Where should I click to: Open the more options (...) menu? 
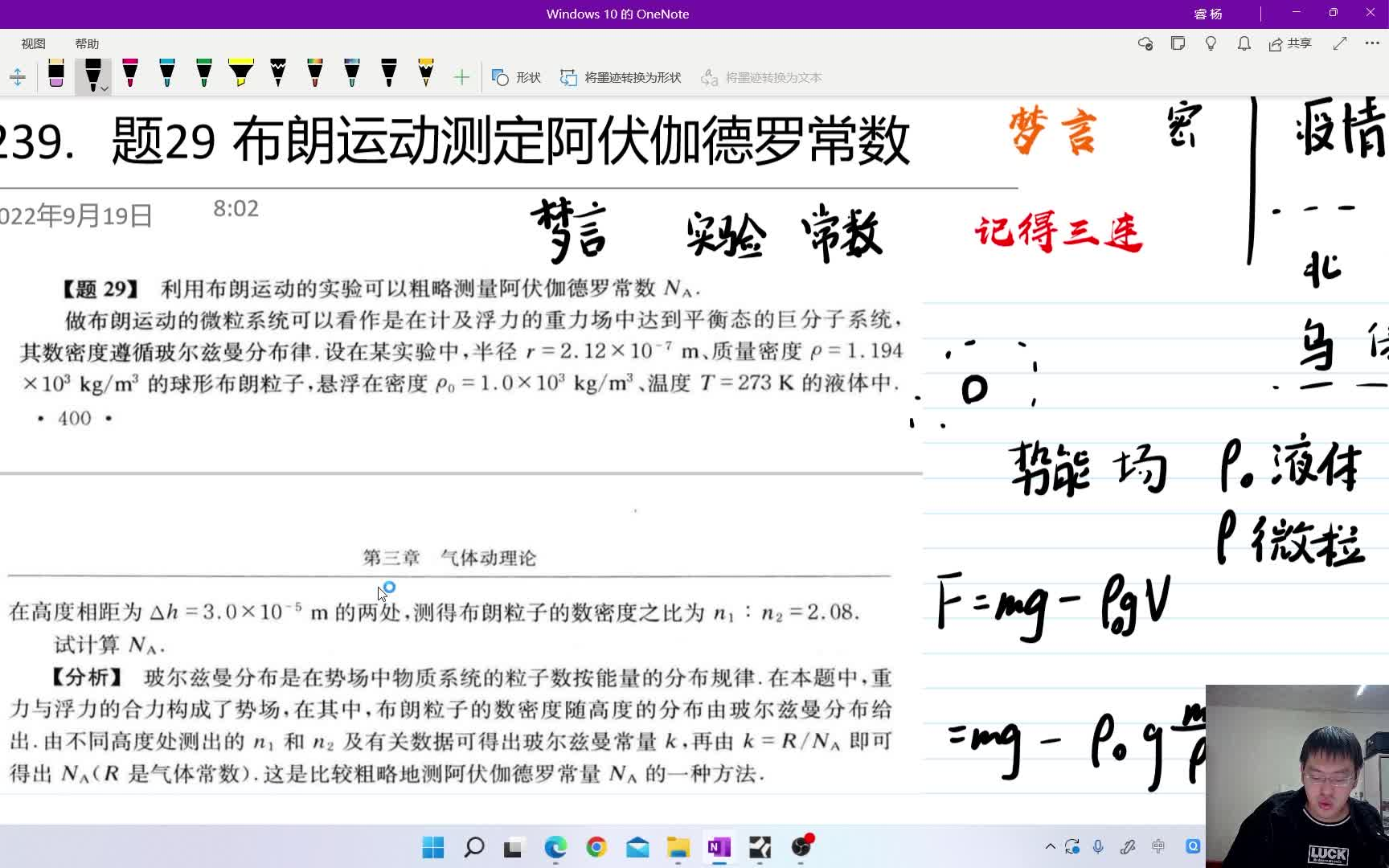(x=1374, y=44)
